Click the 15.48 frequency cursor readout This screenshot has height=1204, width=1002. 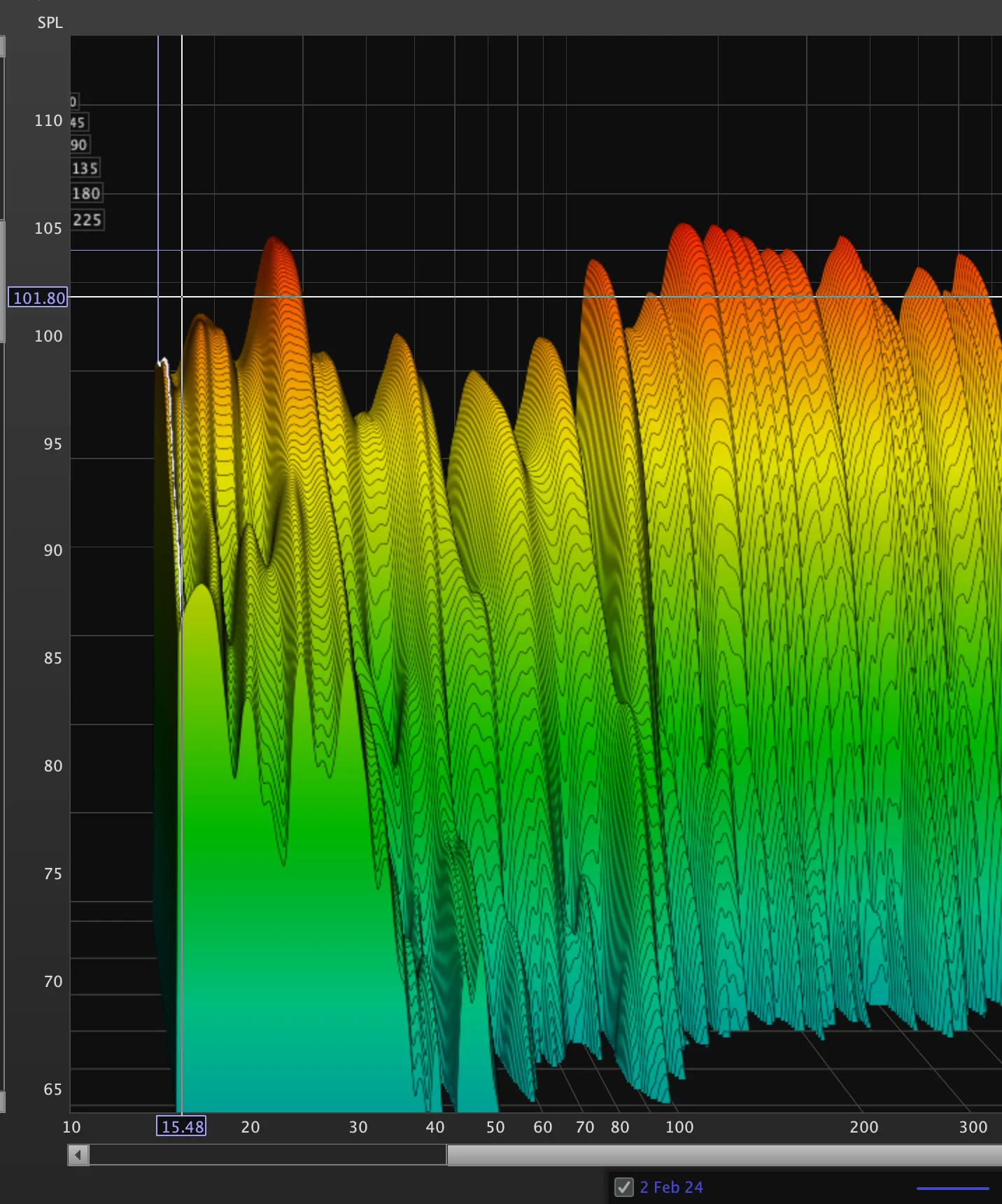[181, 1126]
